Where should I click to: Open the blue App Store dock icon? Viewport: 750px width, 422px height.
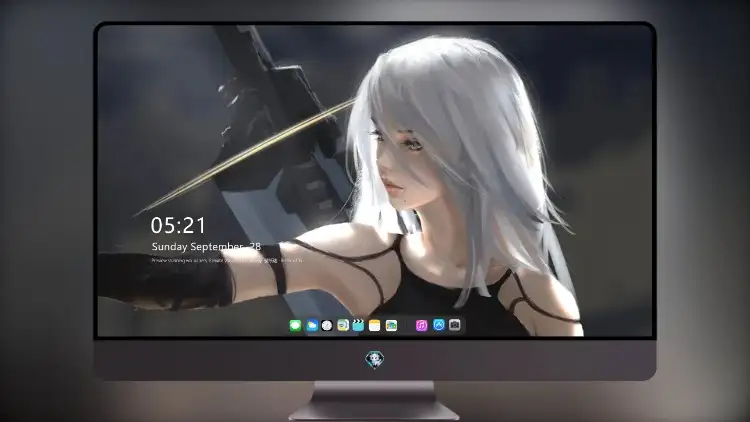coord(439,325)
